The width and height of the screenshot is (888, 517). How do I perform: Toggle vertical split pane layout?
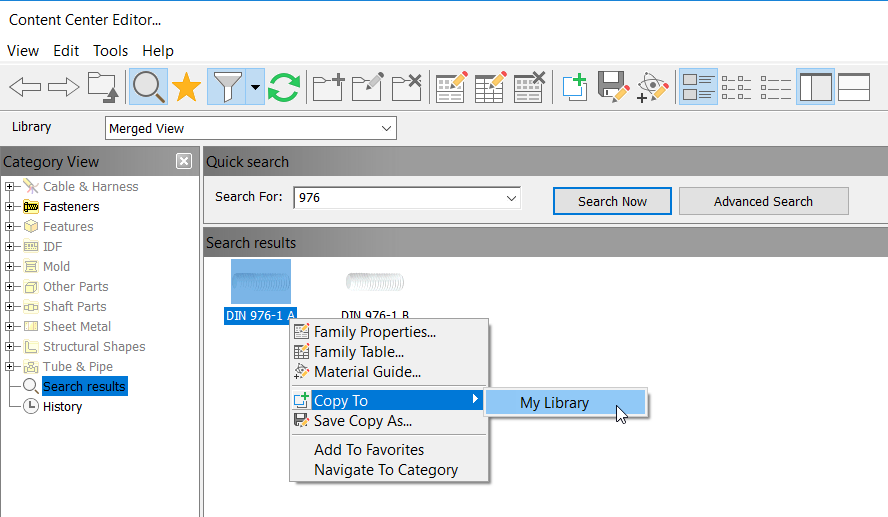coord(815,87)
